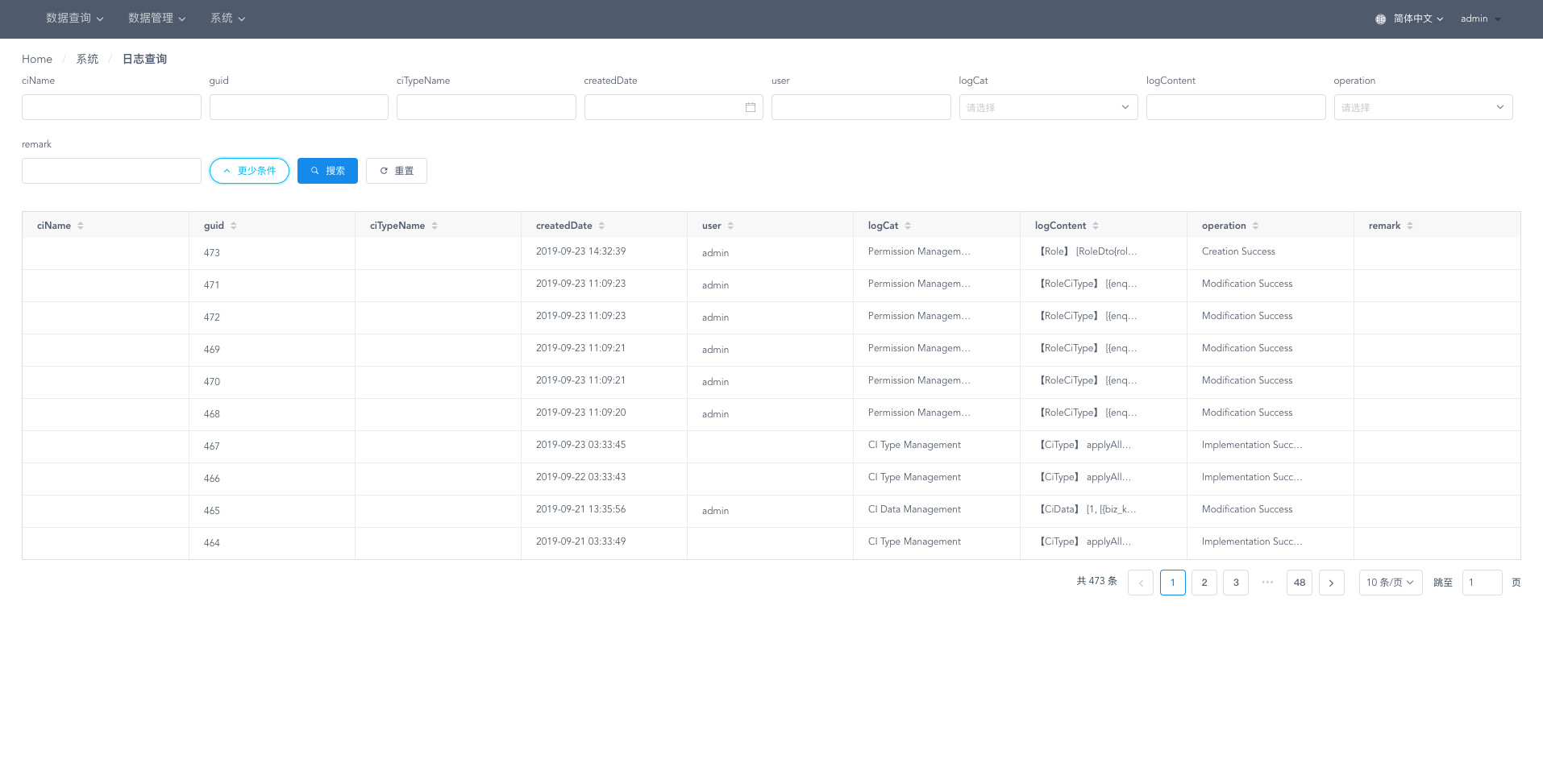Image resolution: width=1543 pixels, height=784 pixels.
Task: Click the 搜索 search button
Action: [327, 171]
